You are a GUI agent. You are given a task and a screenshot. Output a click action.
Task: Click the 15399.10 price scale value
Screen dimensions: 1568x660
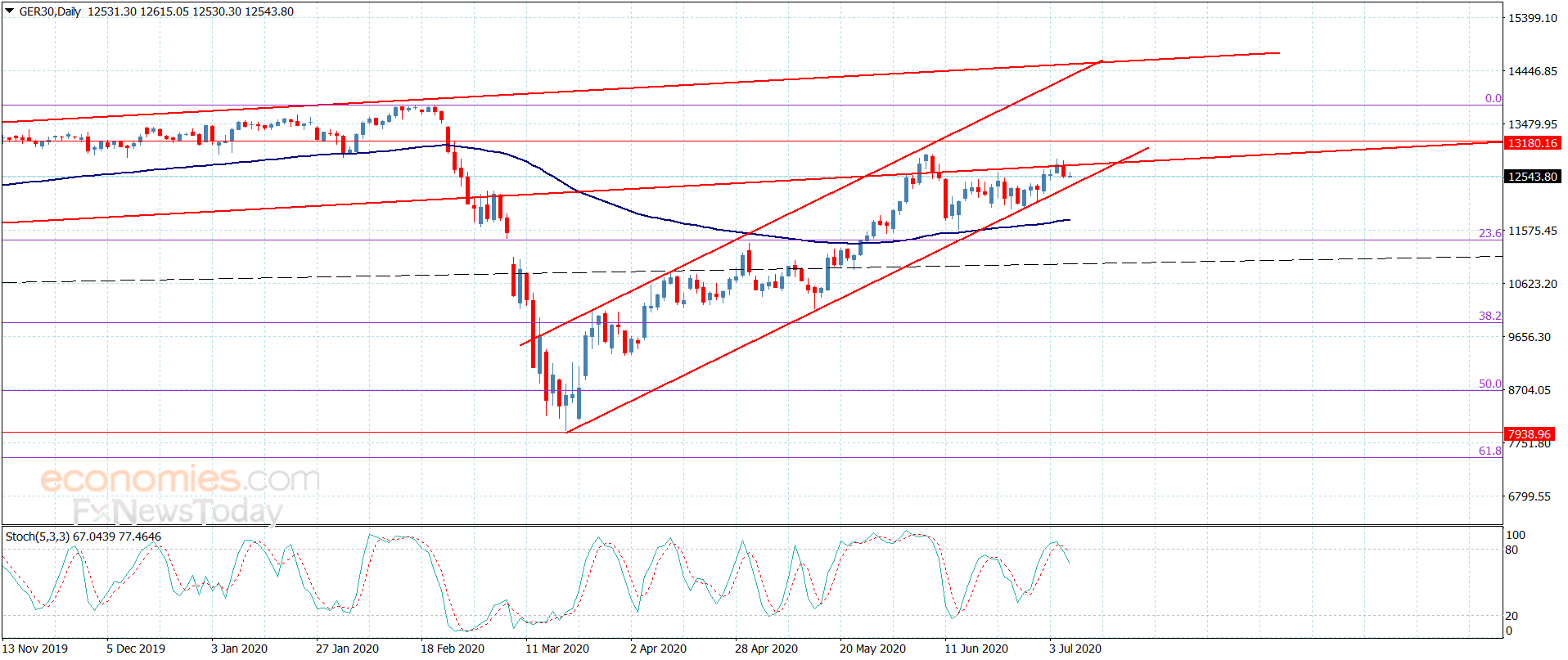pos(1533,18)
